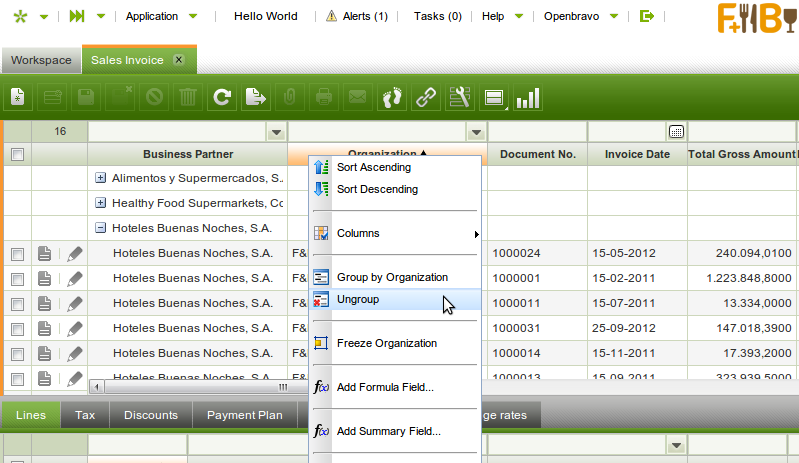Click the Refresh toolbar icon

[x=222, y=97]
